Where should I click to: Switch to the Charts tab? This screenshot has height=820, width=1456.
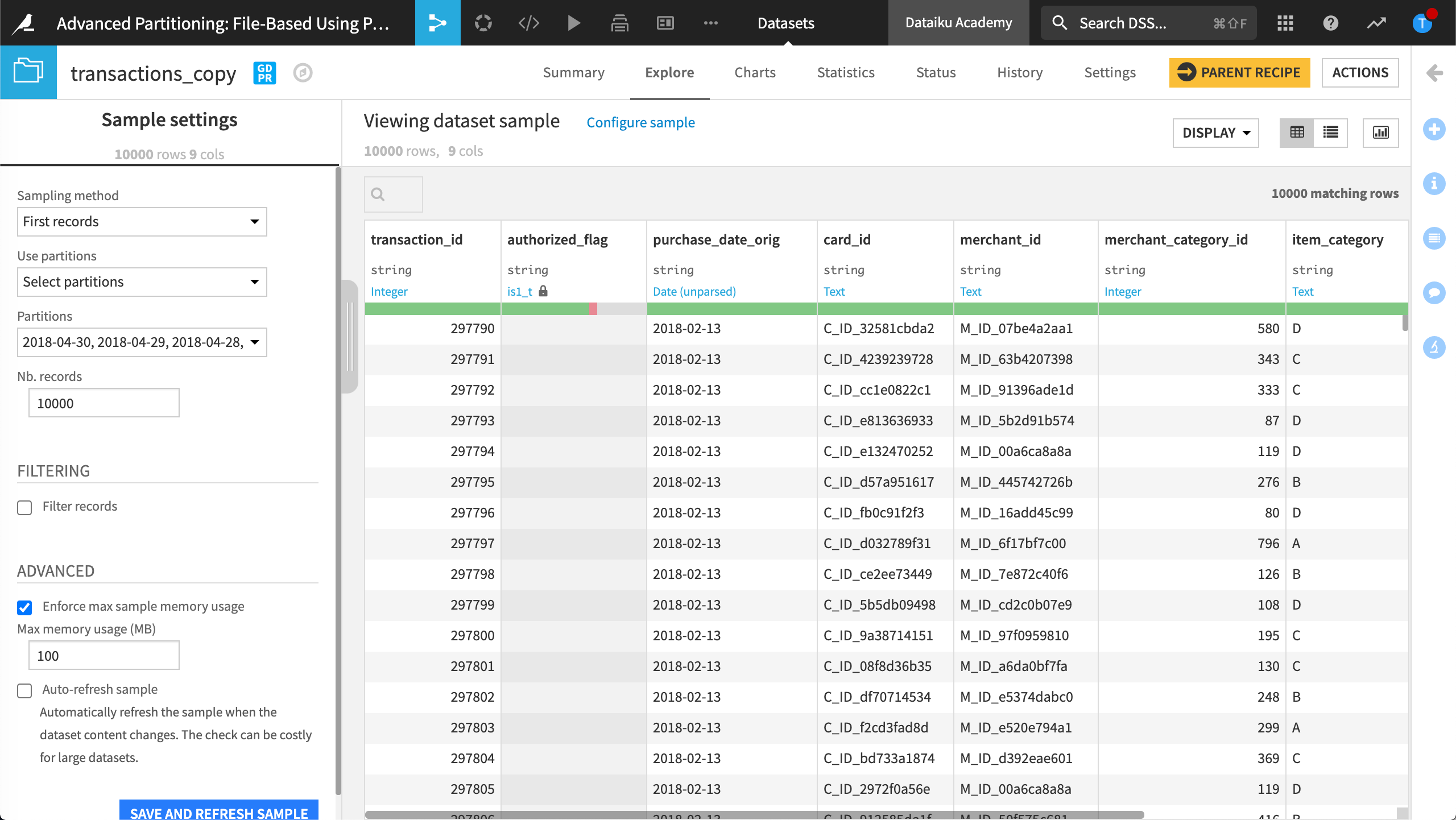click(x=755, y=72)
